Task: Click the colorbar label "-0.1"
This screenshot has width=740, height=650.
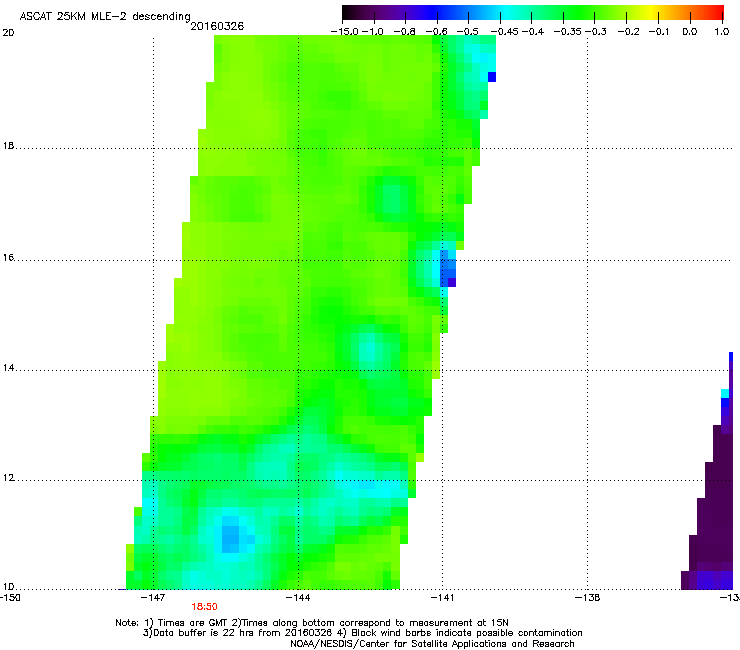Action: tap(659, 32)
